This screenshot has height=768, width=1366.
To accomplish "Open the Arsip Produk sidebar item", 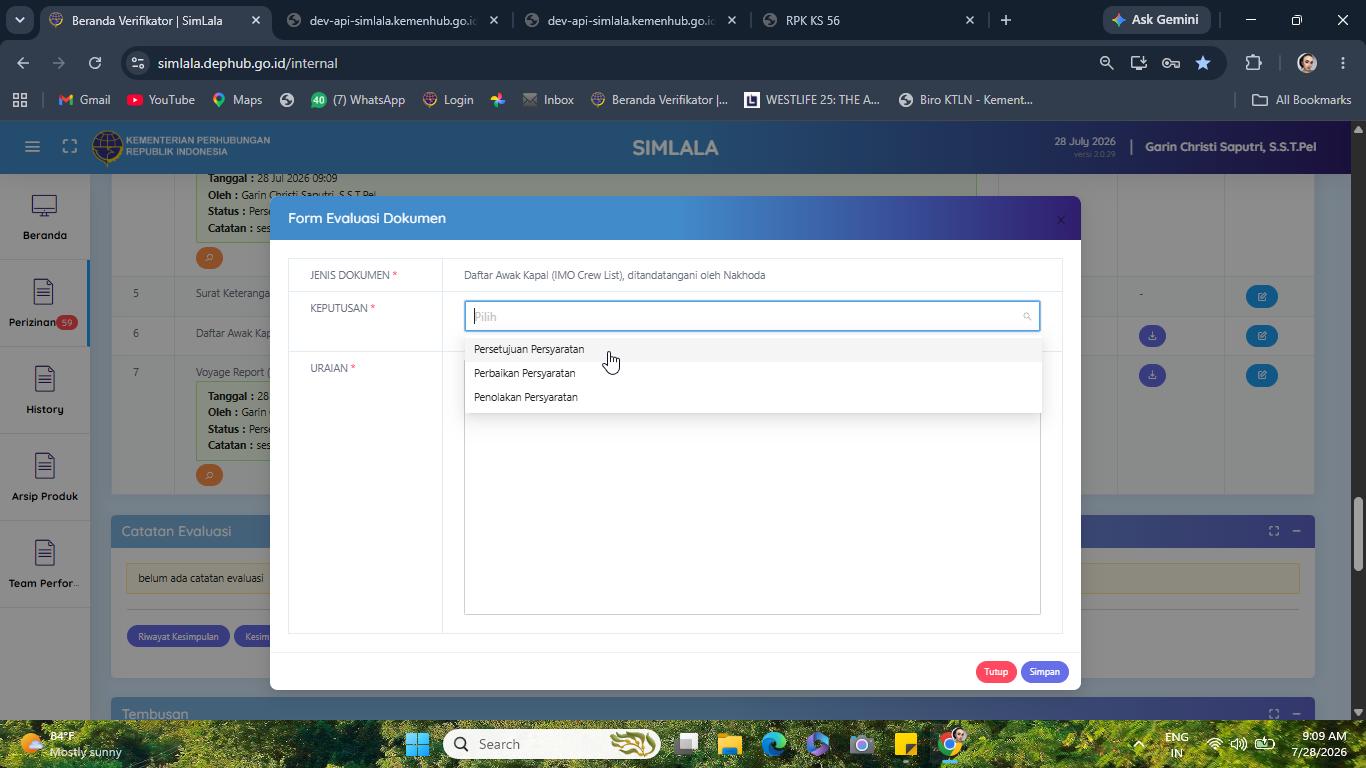I will [x=44, y=478].
